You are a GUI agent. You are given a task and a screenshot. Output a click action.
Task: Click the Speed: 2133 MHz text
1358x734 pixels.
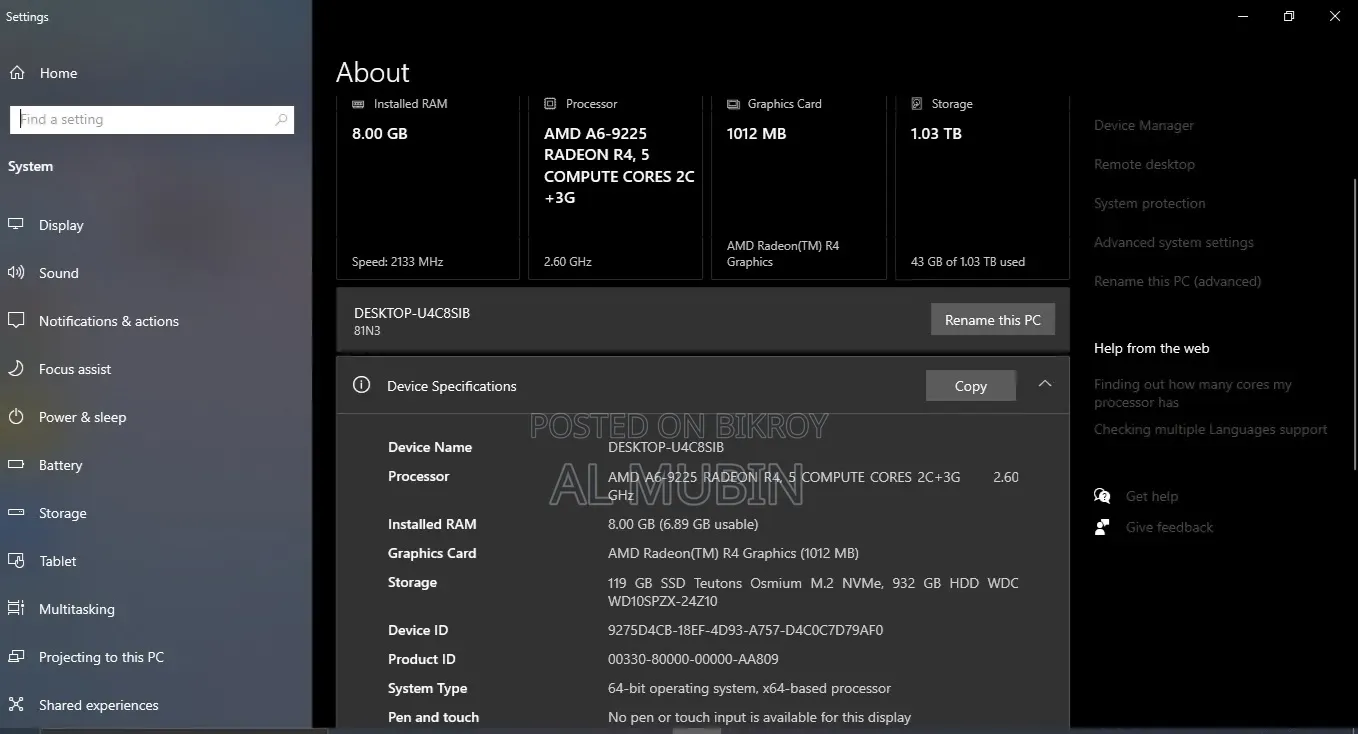click(397, 262)
